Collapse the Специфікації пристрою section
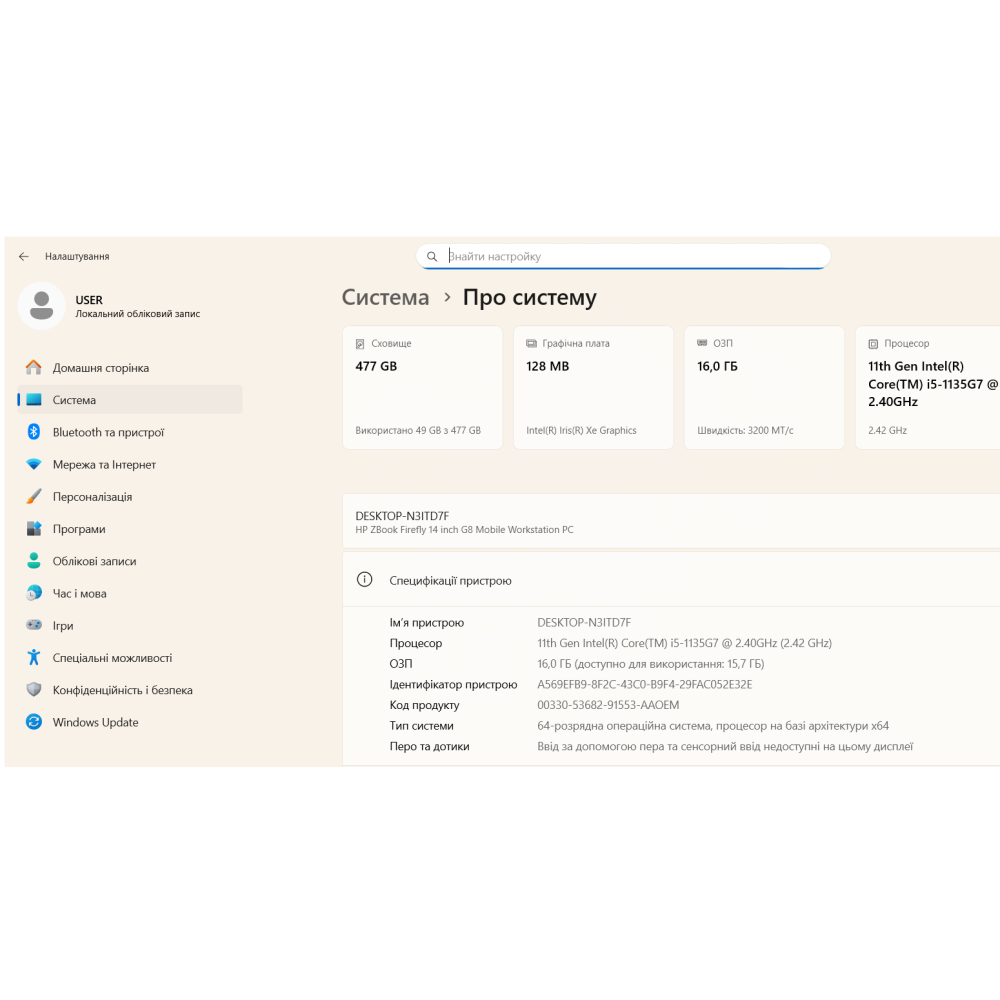 pos(670,580)
